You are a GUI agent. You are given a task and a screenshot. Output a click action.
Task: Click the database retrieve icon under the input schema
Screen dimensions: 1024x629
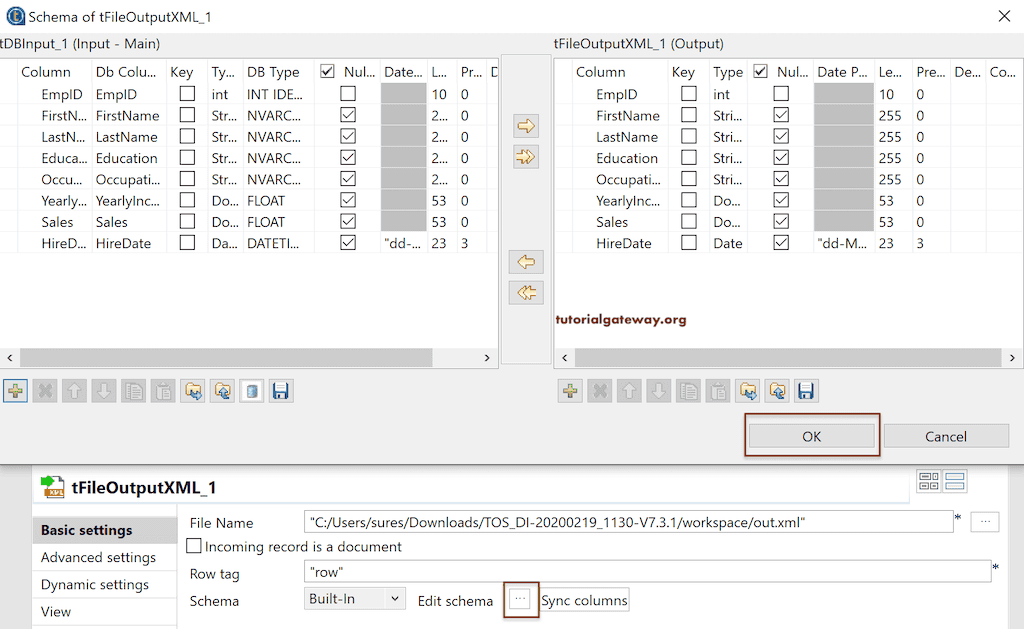251,390
